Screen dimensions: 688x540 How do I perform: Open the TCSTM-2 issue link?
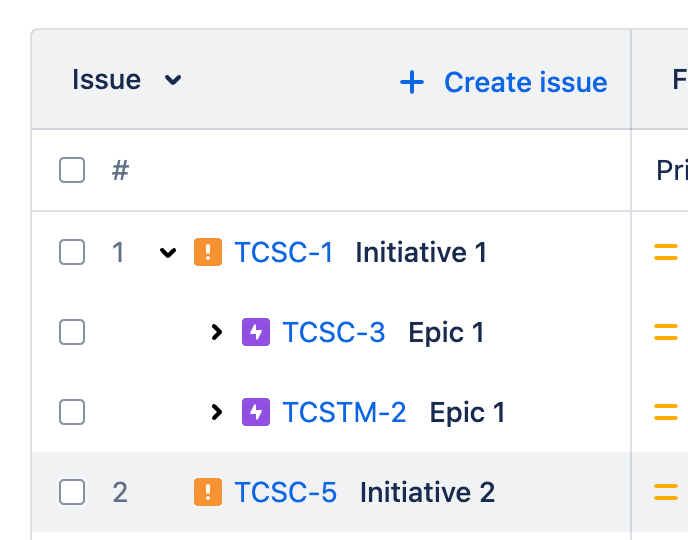344,412
